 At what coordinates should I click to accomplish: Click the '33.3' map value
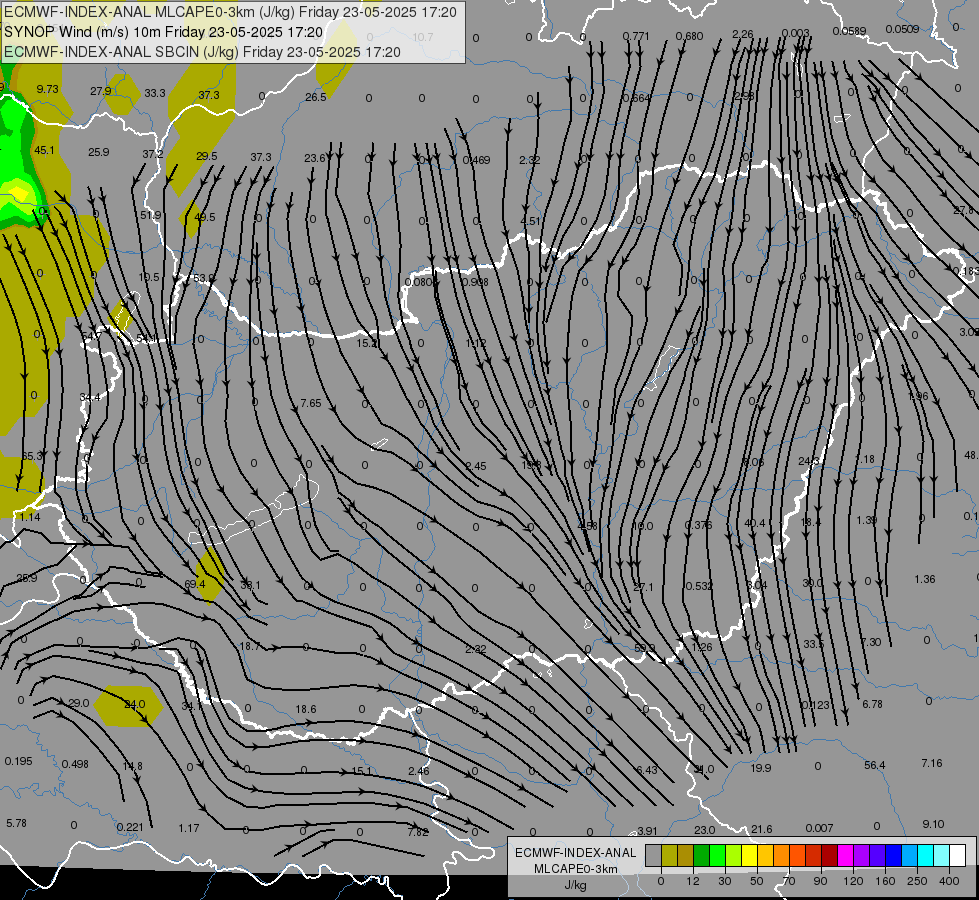[155, 93]
